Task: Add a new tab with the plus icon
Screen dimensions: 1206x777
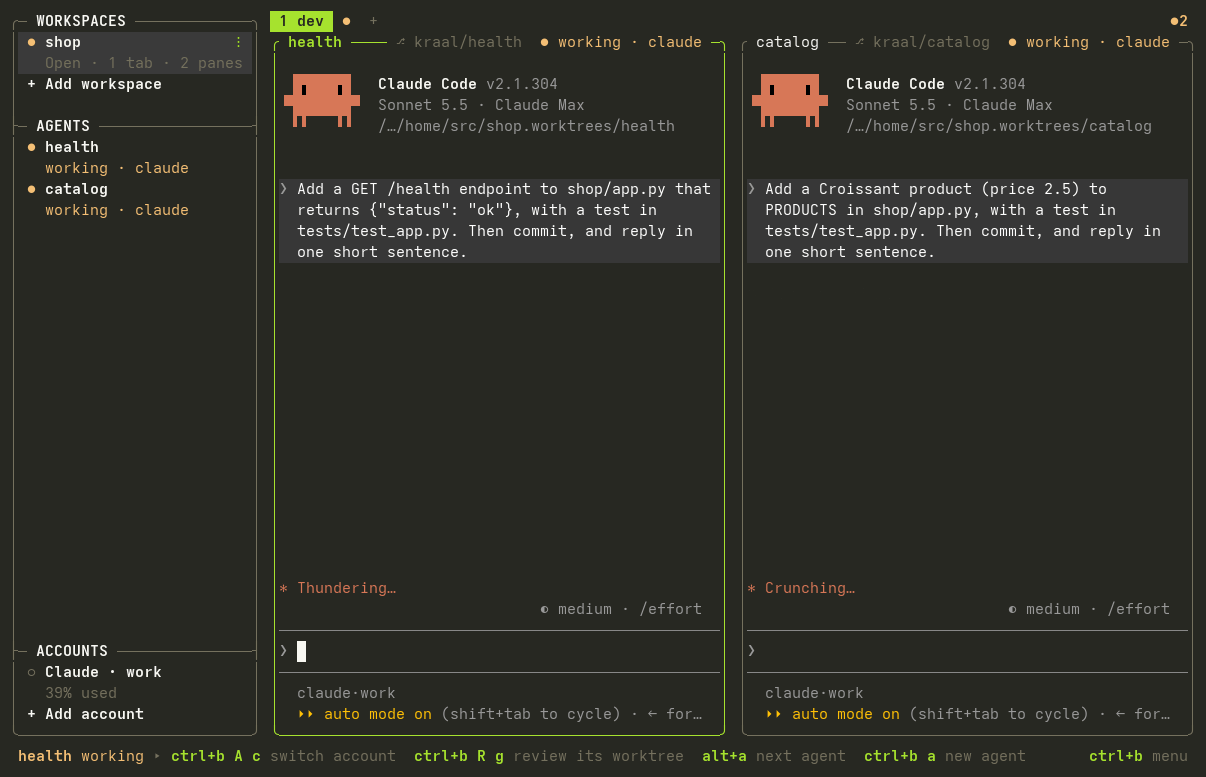Action: coord(374,21)
